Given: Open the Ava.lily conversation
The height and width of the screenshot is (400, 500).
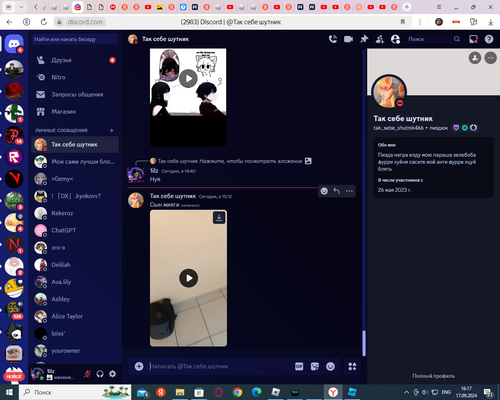Looking at the screenshot, I should click(x=75, y=282).
